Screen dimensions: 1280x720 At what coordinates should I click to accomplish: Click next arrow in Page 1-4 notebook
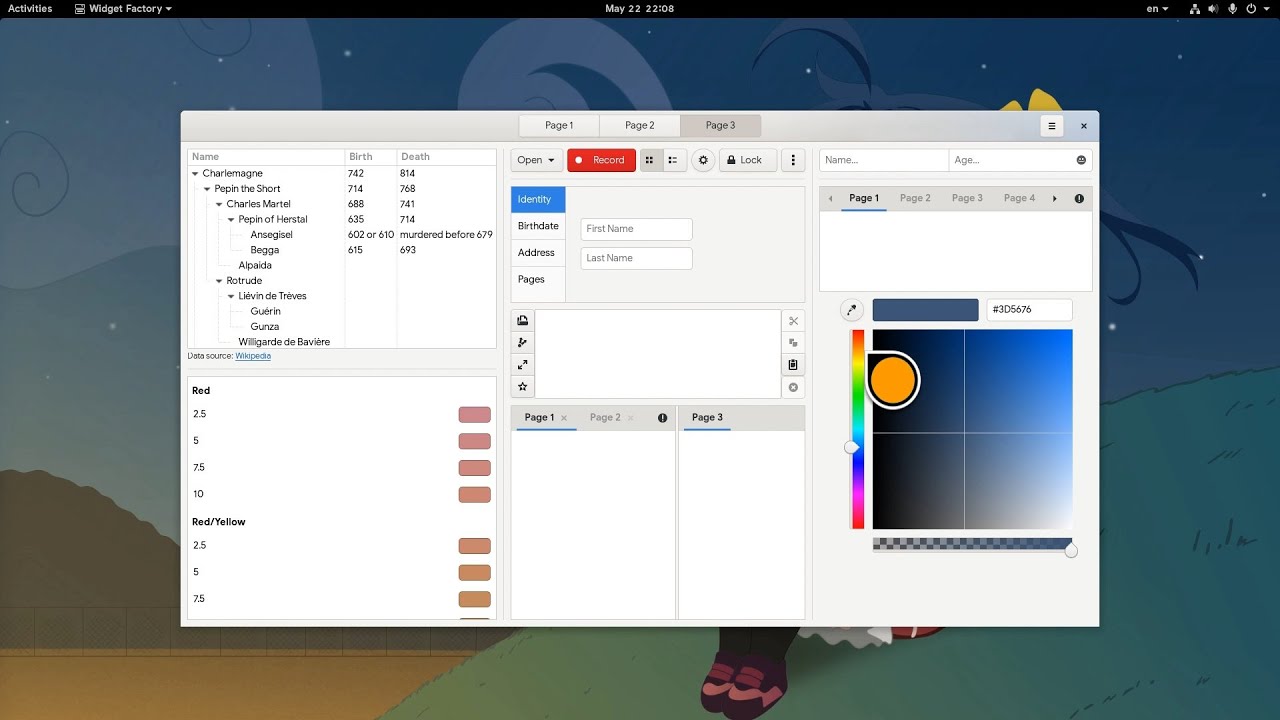pos(1054,198)
